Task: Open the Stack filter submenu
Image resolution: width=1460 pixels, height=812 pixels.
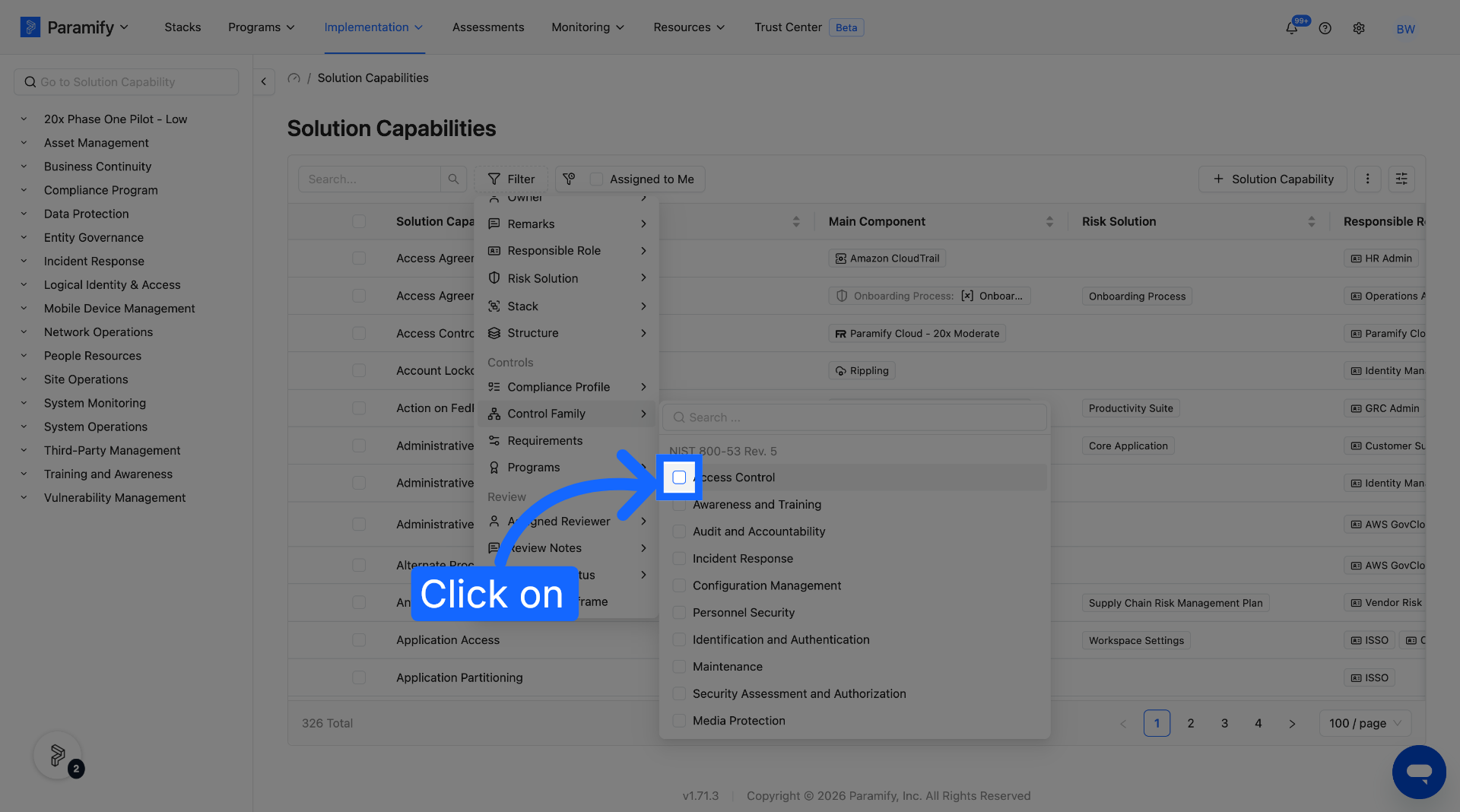Action: click(567, 306)
